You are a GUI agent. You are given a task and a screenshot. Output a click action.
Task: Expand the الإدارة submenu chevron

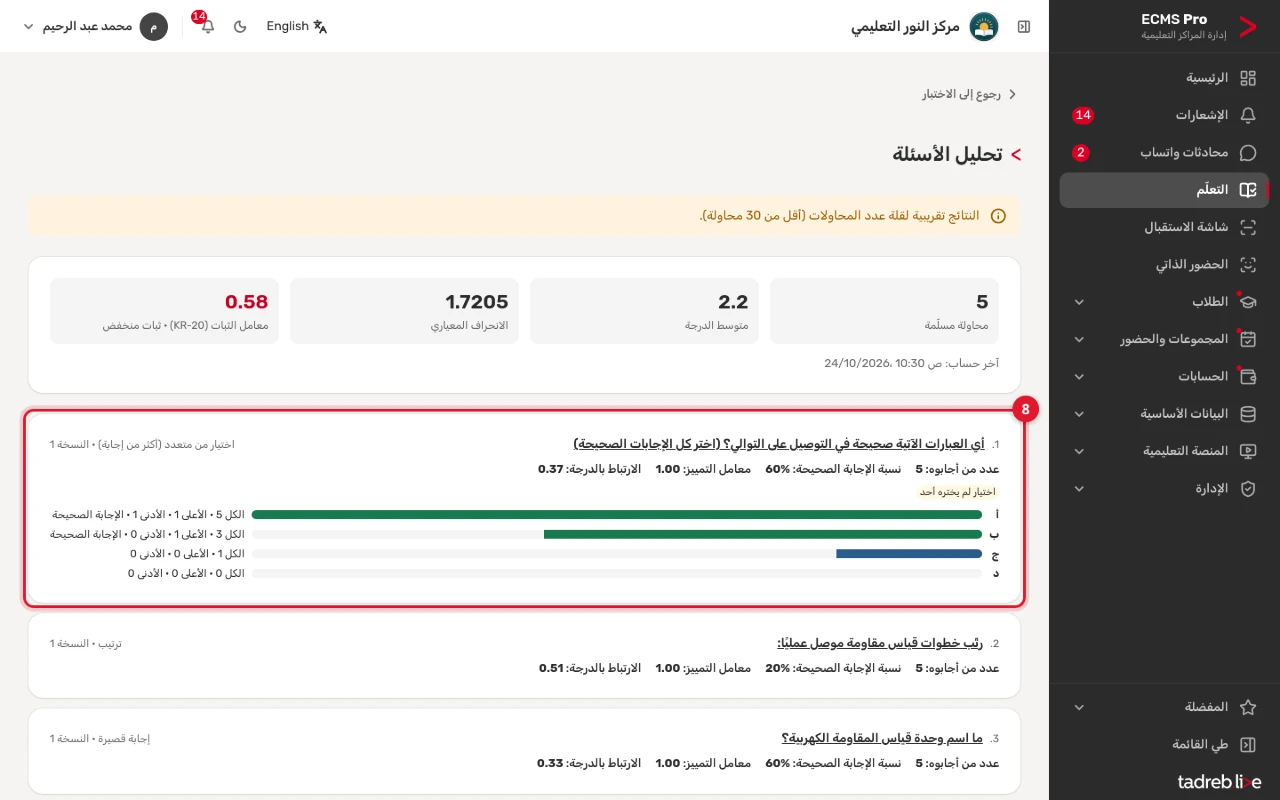tap(1079, 489)
